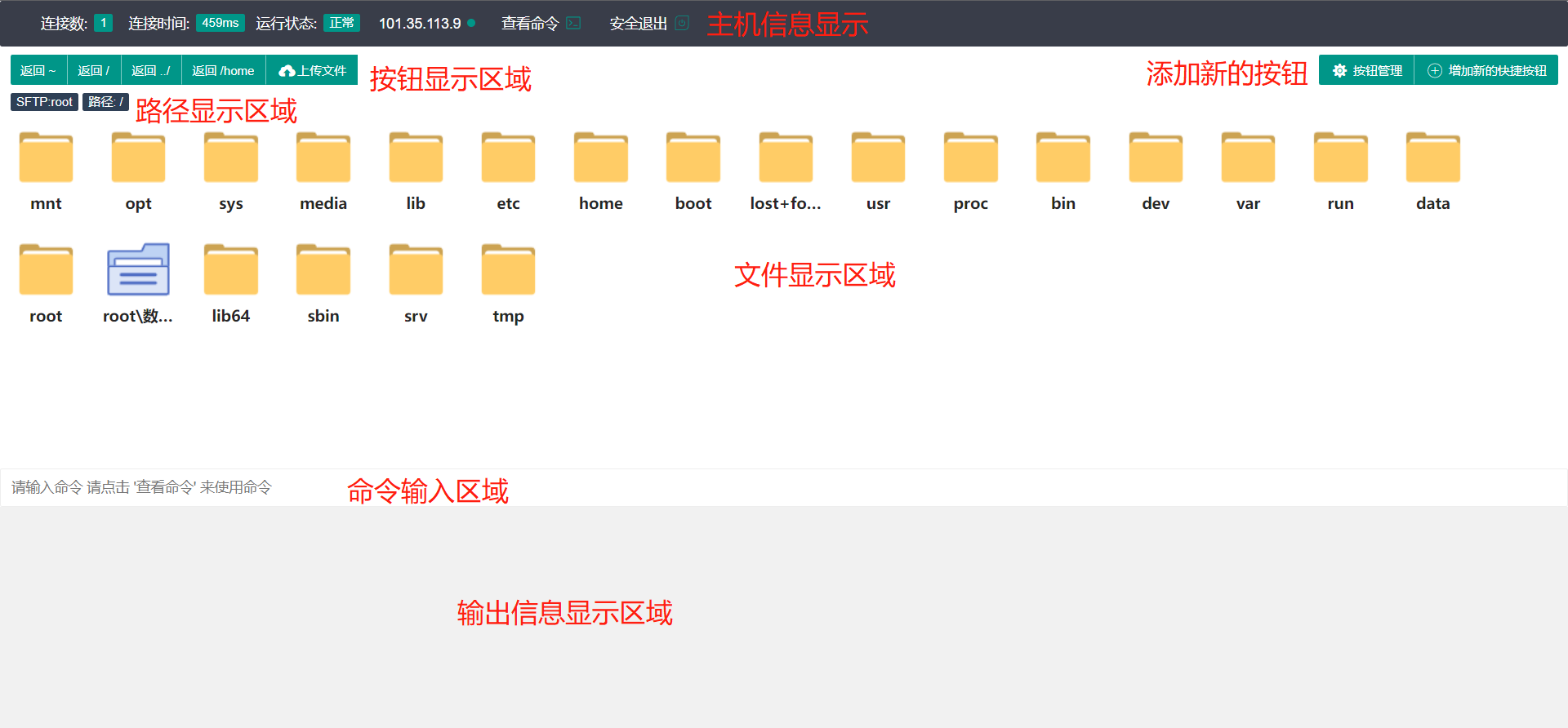
Task: Focus the command input field
Action: tap(784, 487)
